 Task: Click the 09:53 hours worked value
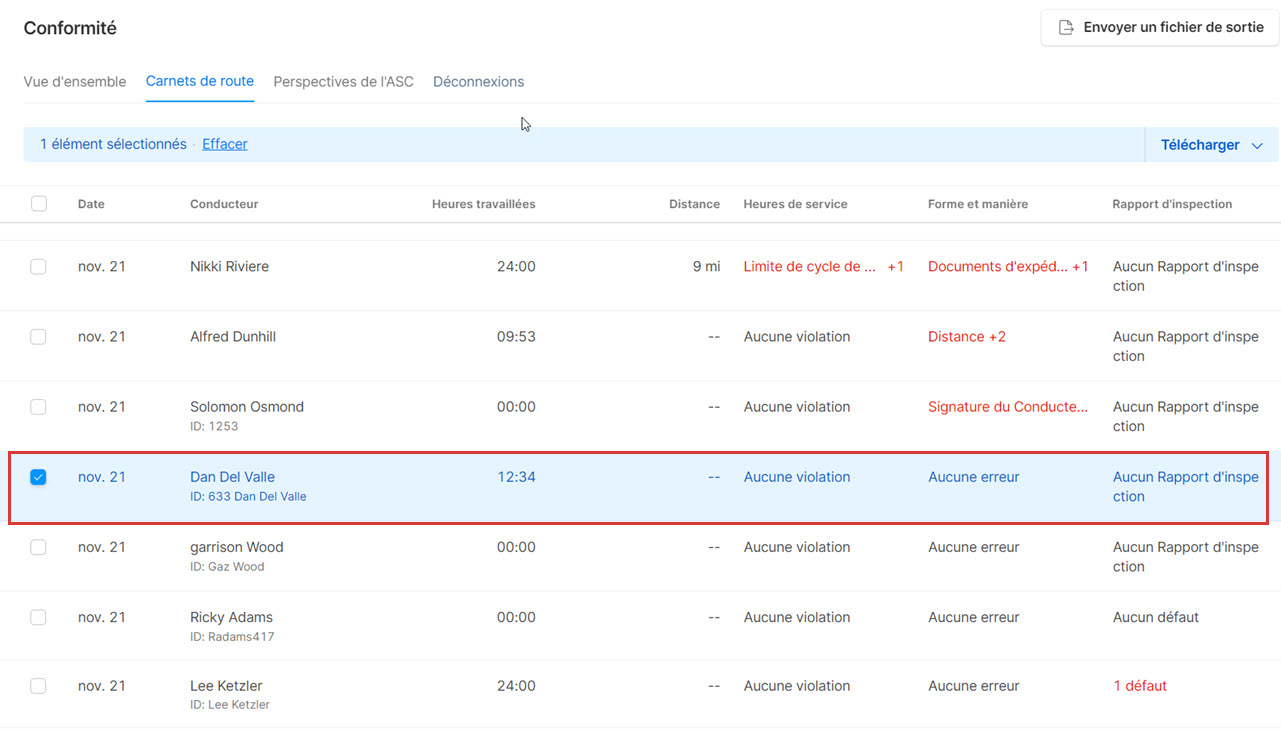coord(516,337)
